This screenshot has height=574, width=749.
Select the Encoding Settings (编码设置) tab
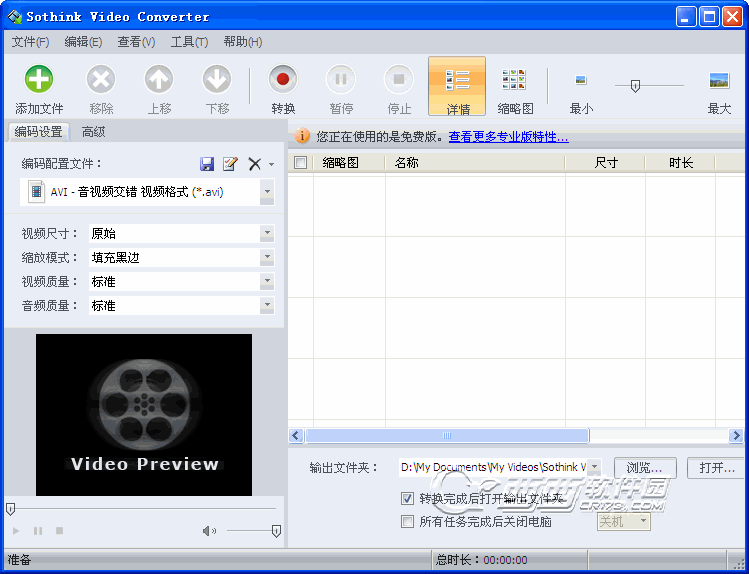coord(38,132)
